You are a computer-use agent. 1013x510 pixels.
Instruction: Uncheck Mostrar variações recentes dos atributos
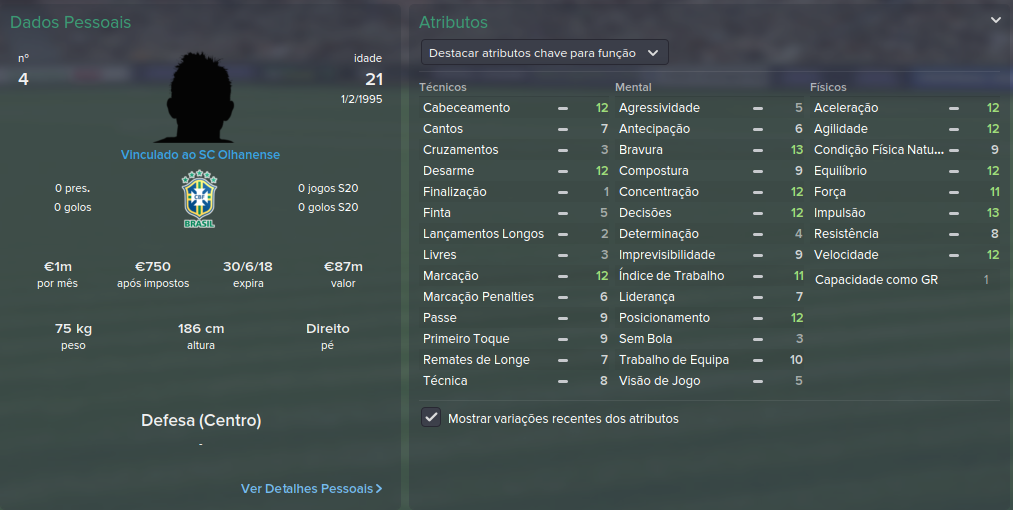pos(431,418)
